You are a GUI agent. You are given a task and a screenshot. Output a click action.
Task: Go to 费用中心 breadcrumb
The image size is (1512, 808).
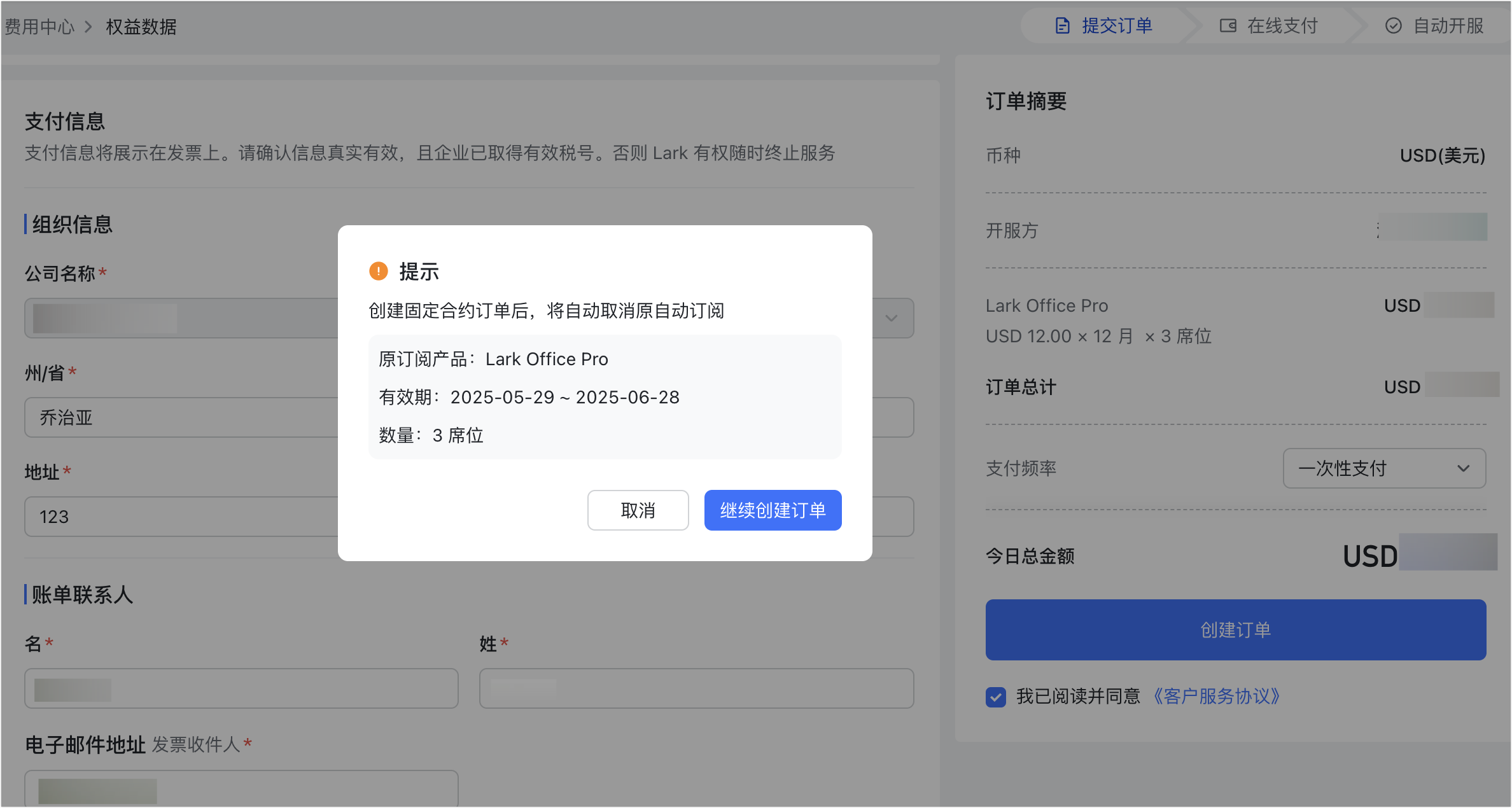[x=39, y=27]
